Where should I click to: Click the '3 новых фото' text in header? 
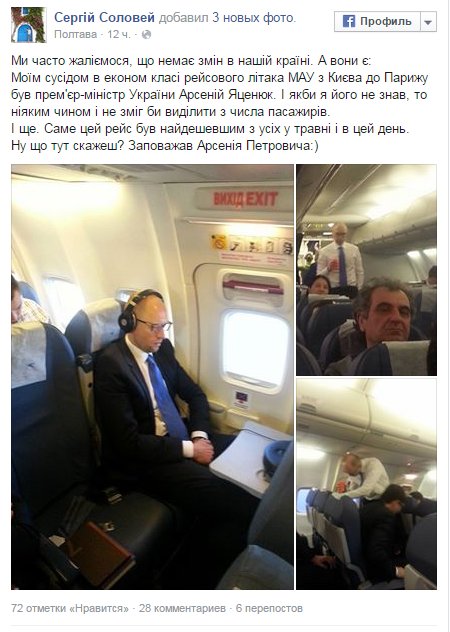(254, 18)
